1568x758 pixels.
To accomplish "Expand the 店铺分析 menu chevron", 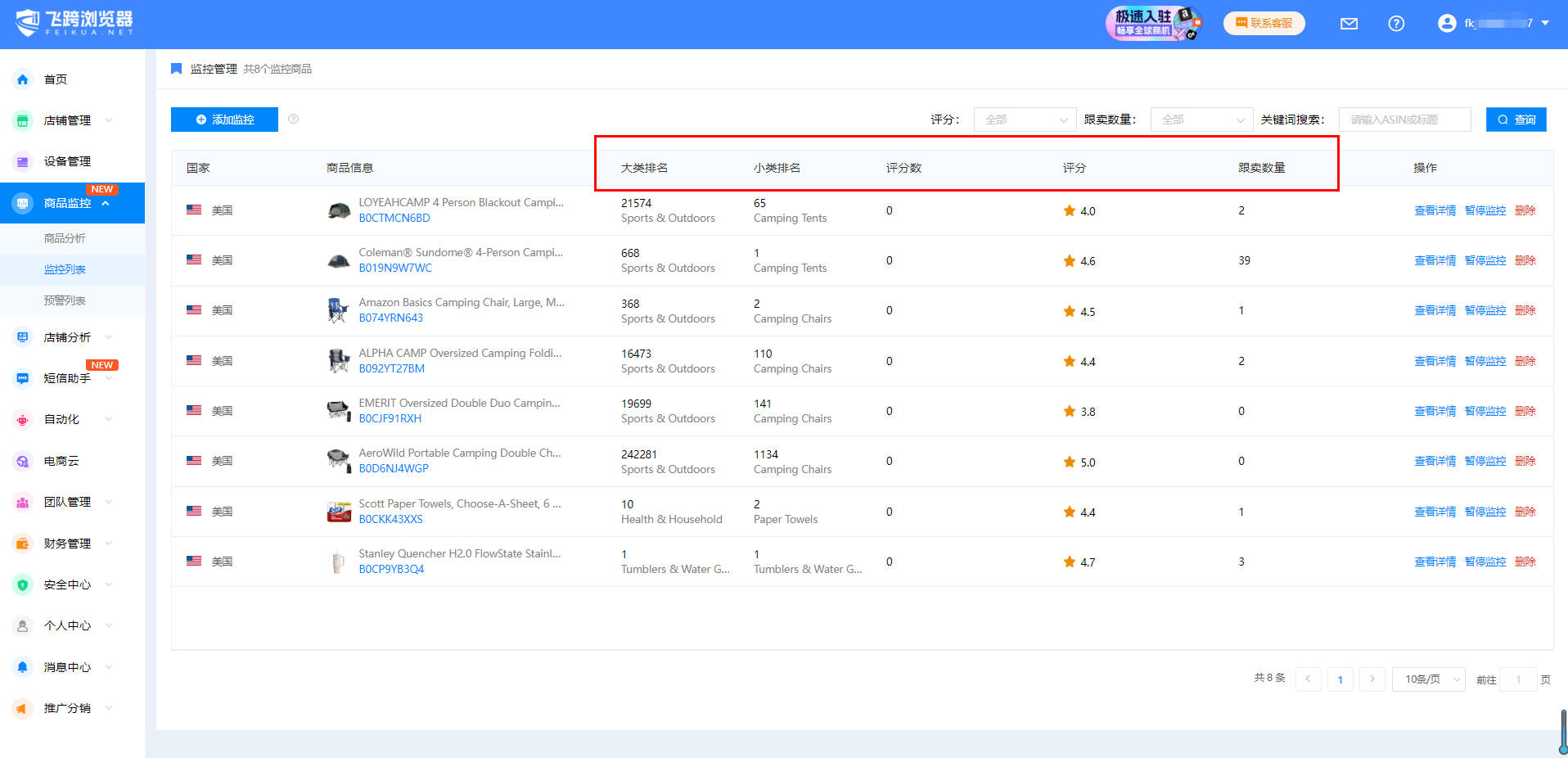I will (109, 337).
